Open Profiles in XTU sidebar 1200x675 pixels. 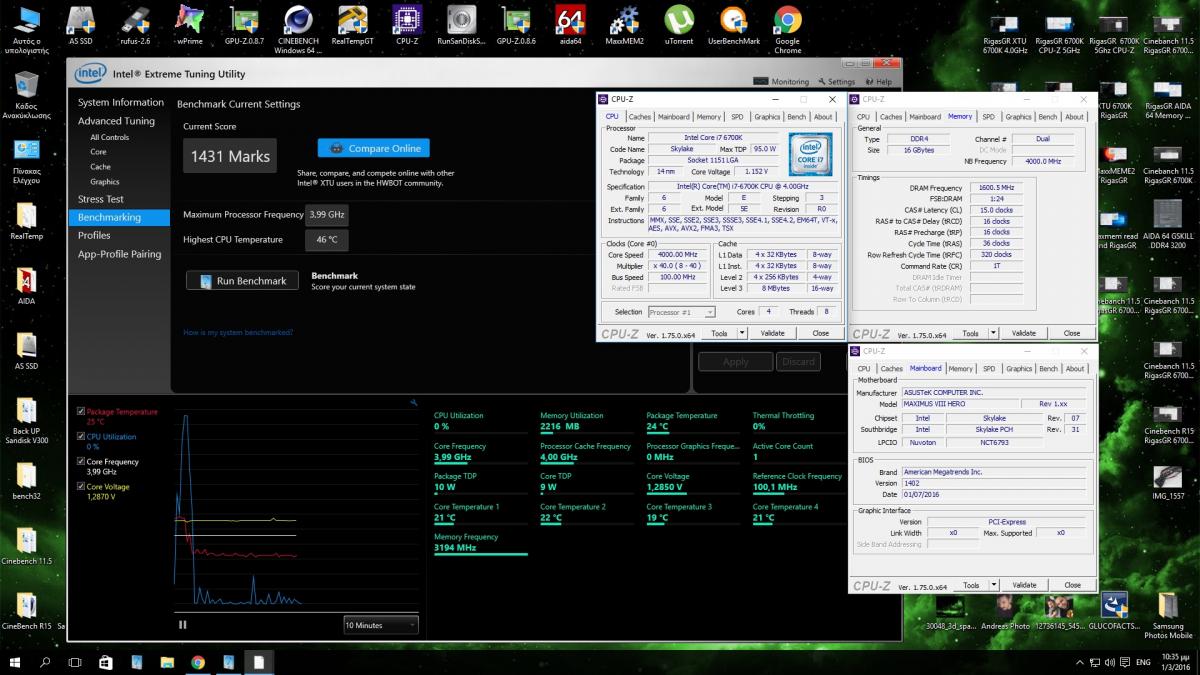94,235
